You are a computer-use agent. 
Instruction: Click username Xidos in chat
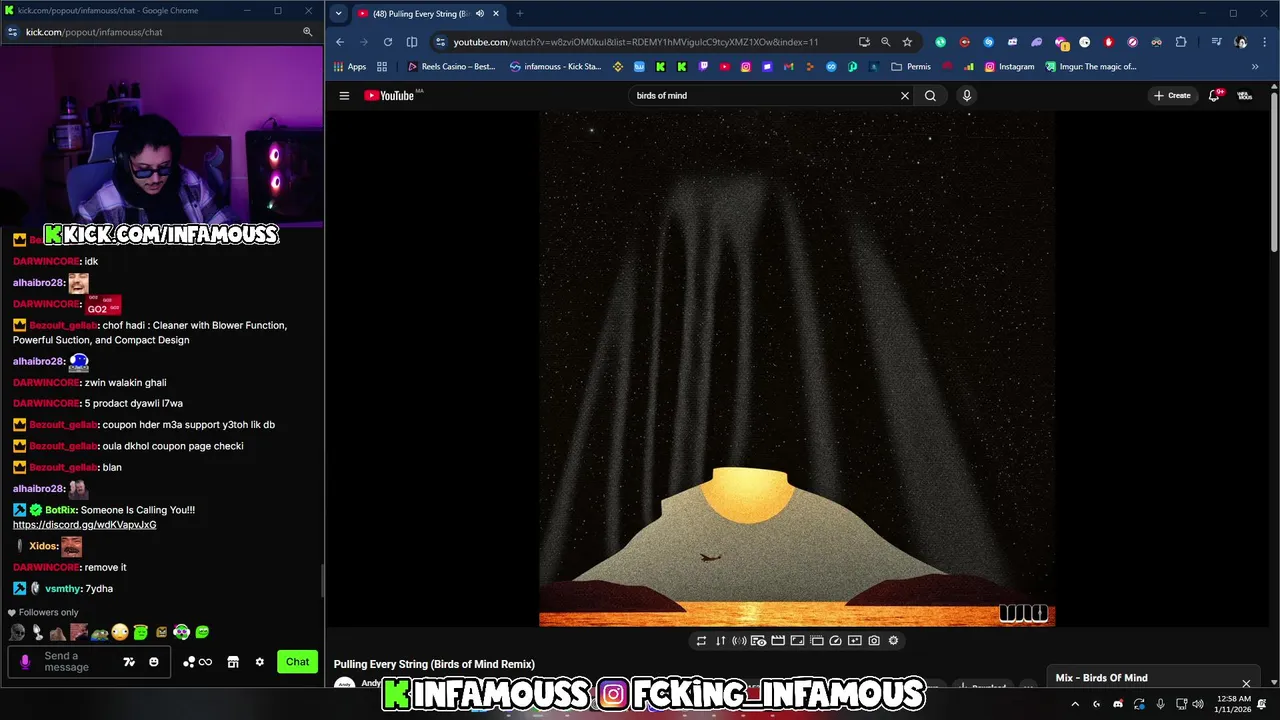click(x=42, y=547)
